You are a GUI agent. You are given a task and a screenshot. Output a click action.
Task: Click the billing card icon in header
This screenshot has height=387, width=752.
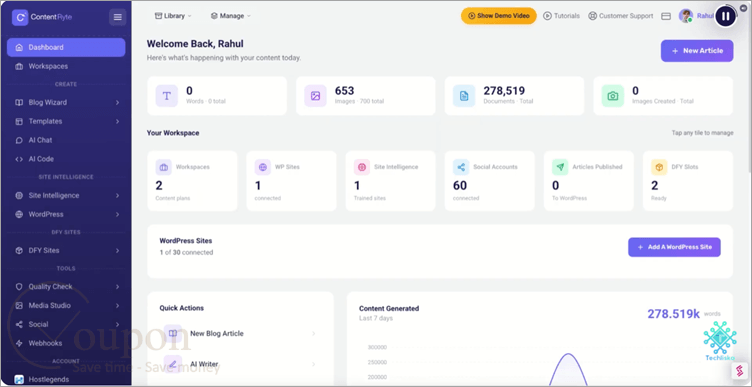pos(666,16)
